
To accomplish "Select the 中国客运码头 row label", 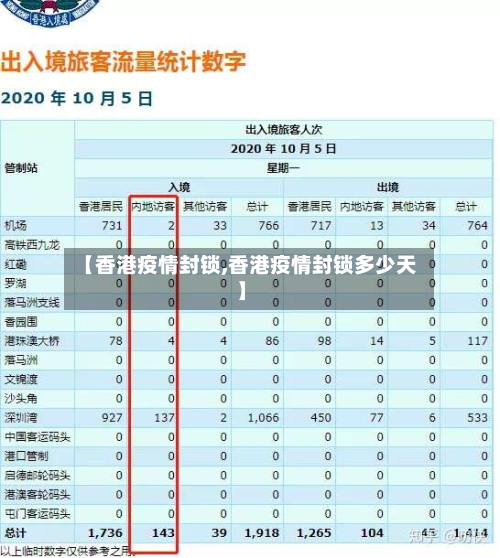I will click(x=37, y=437).
